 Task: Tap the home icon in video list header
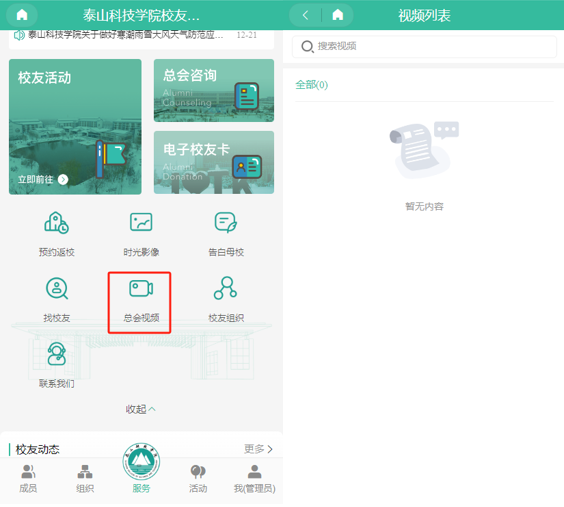click(x=337, y=15)
